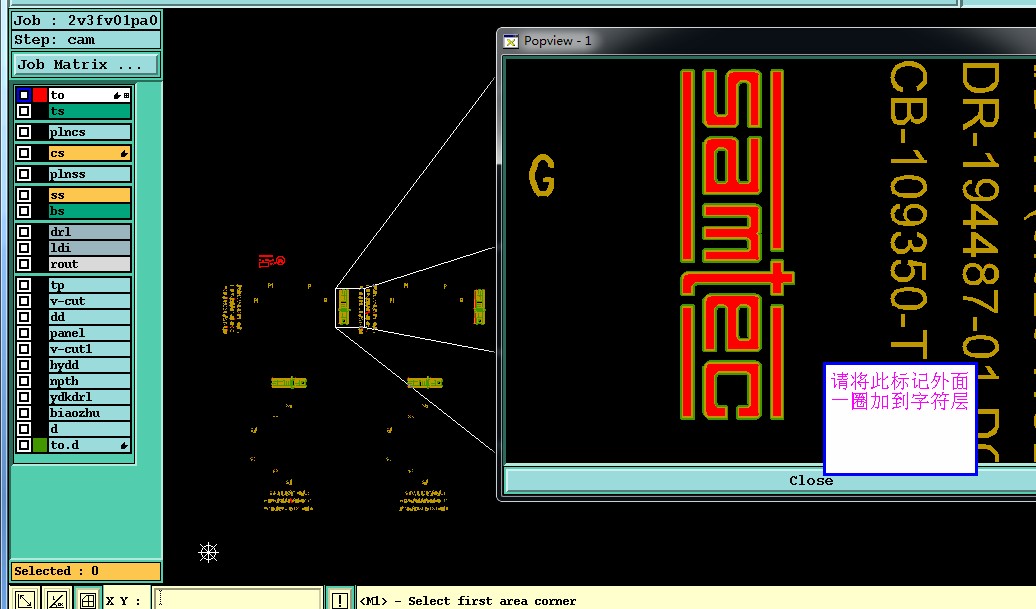Enable display checkbox for 'plncs' layer
This screenshot has height=609, width=1036.
(24, 132)
